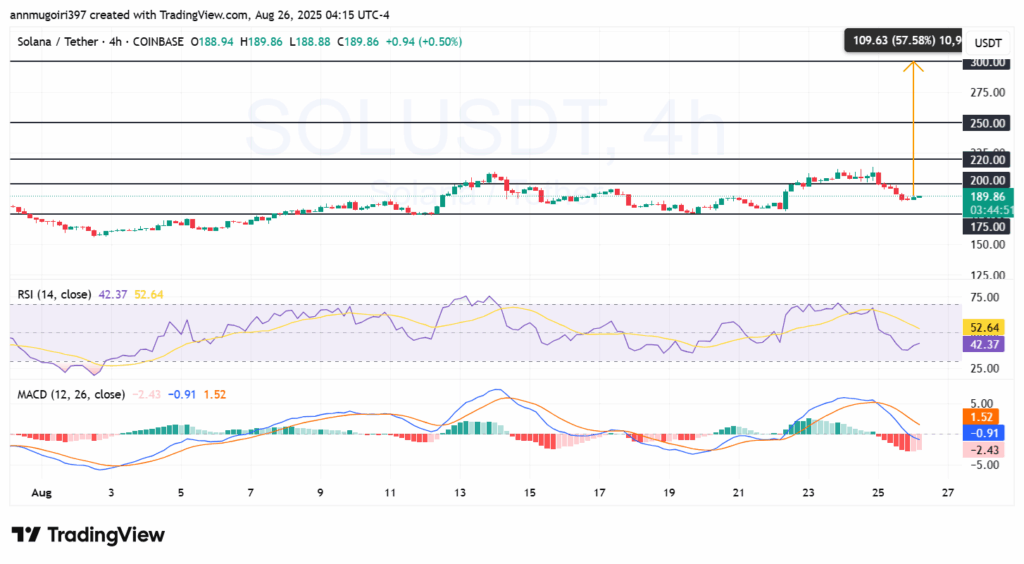Open the USDT currency selector
Image resolution: width=1024 pixels, height=564 pixels.
coord(987,43)
